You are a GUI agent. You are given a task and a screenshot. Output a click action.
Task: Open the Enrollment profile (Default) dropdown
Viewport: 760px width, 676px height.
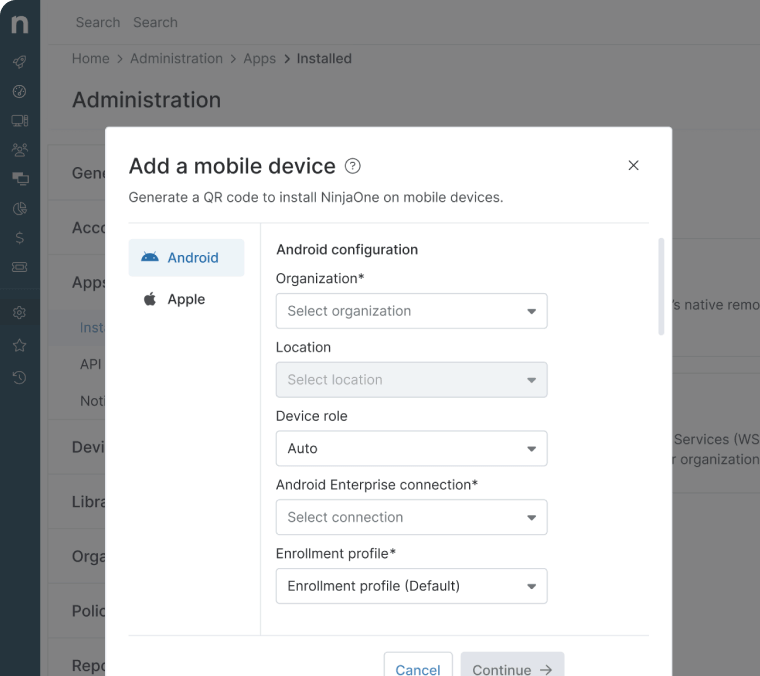[x=412, y=586]
